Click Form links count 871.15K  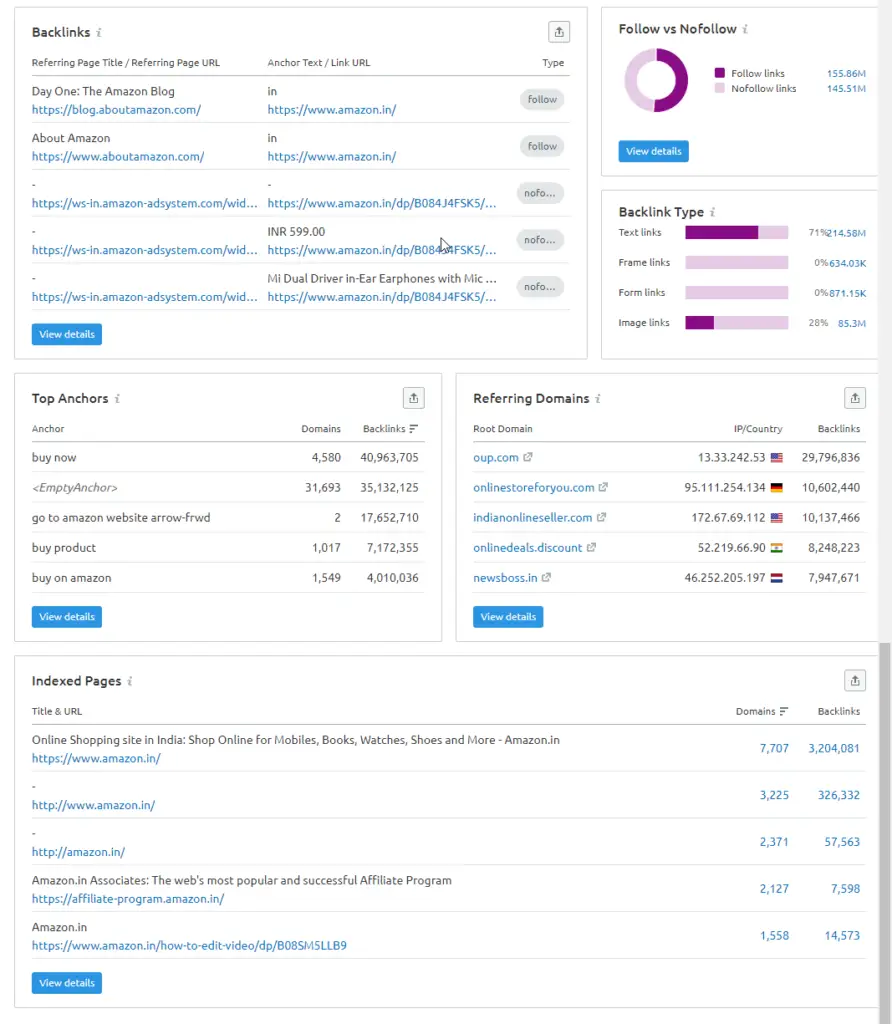(x=848, y=293)
